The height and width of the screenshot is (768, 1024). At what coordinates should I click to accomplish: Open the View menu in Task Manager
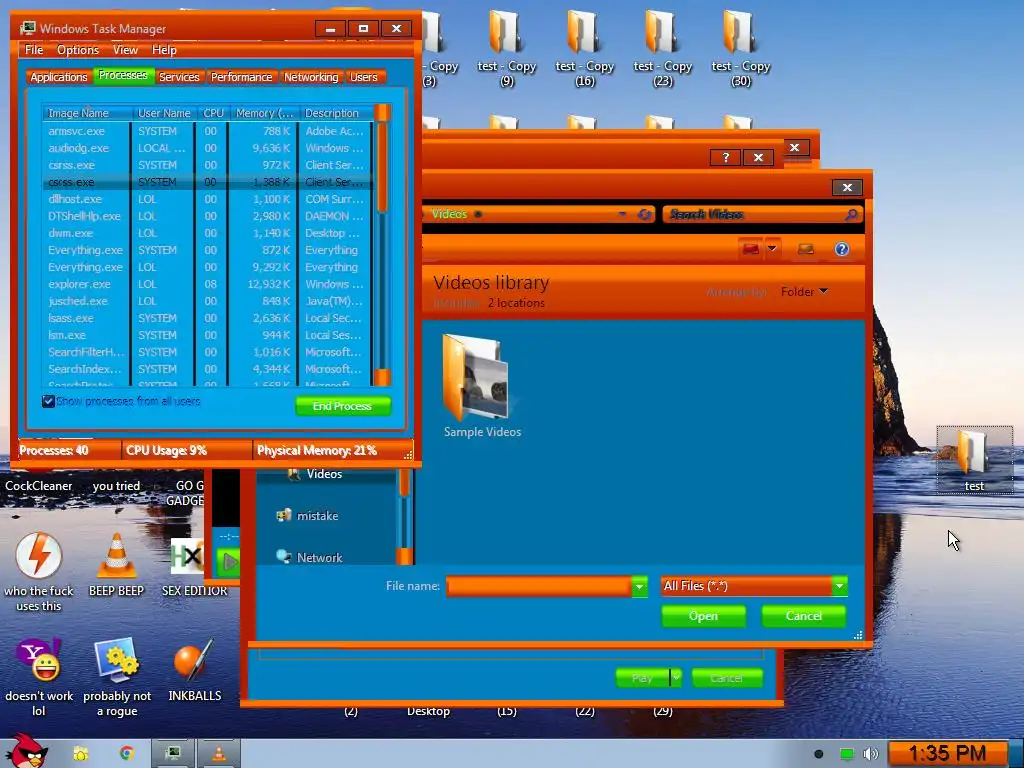tap(125, 50)
